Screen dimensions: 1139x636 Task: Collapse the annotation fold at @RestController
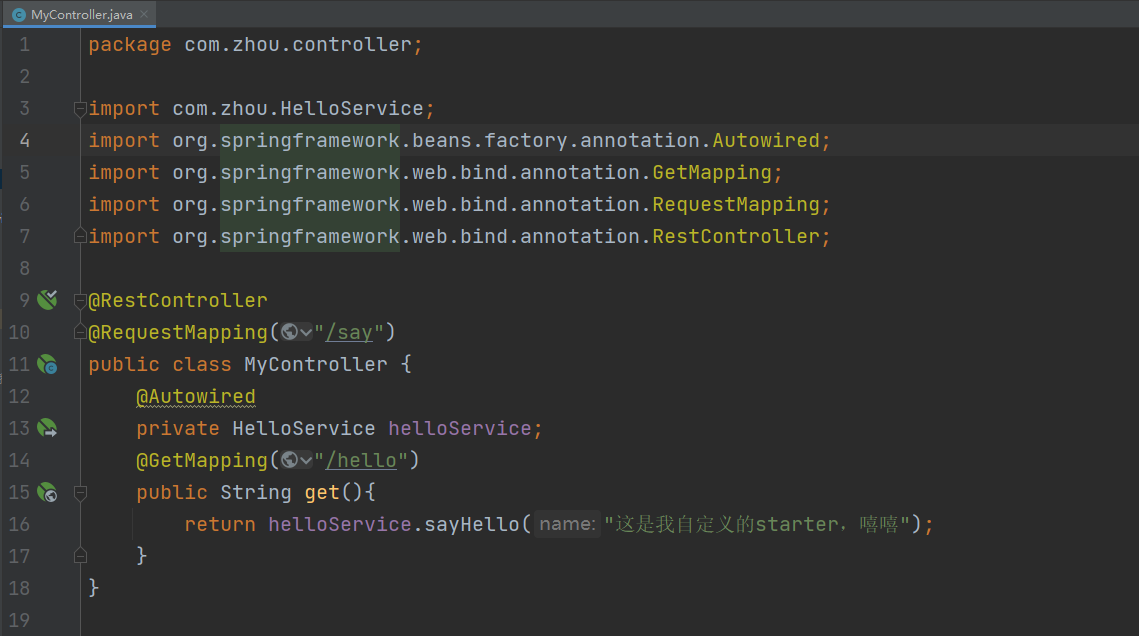click(x=81, y=301)
